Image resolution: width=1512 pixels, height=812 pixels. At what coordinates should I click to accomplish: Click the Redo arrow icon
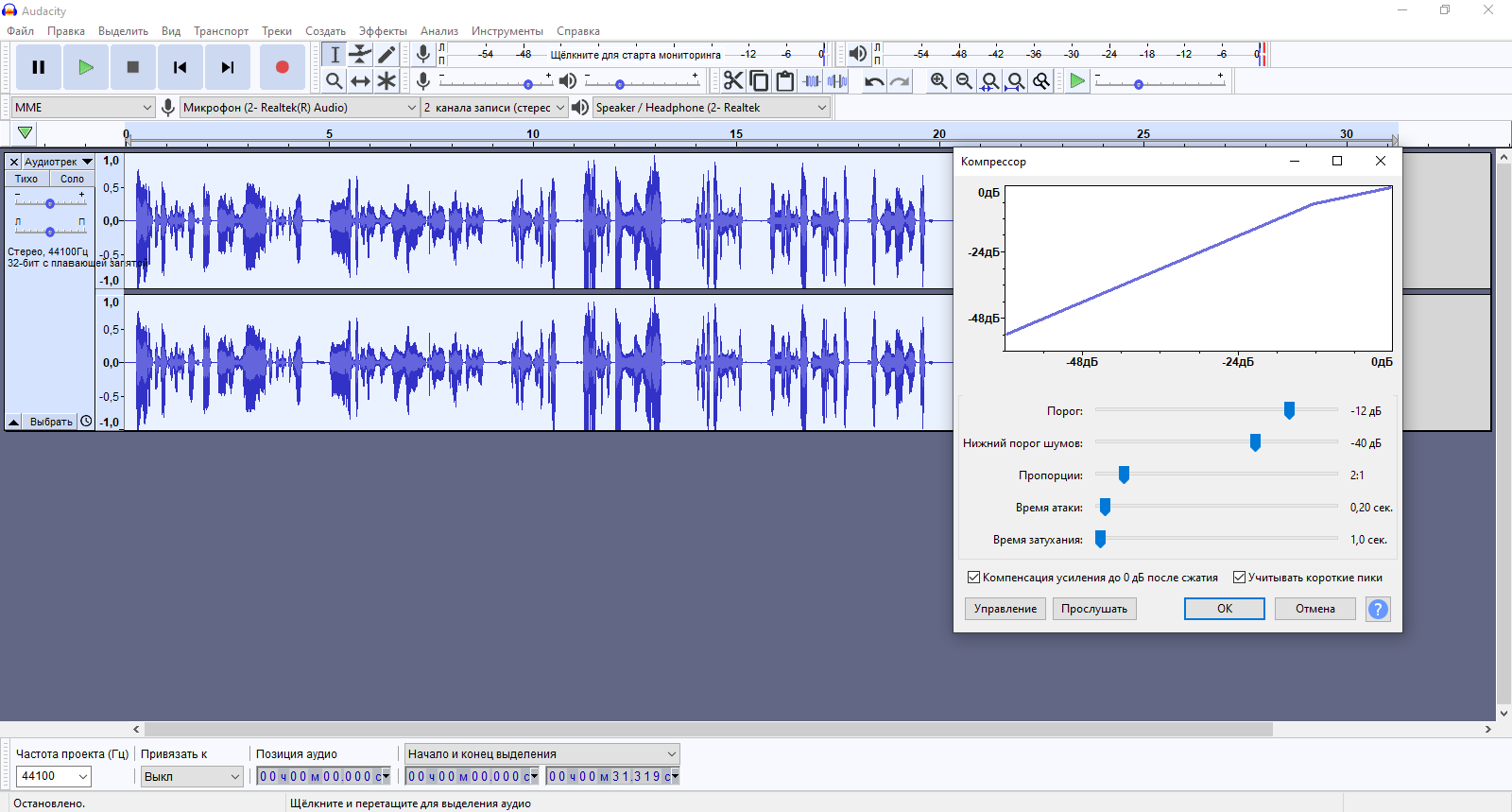click(x=900, y=81)
